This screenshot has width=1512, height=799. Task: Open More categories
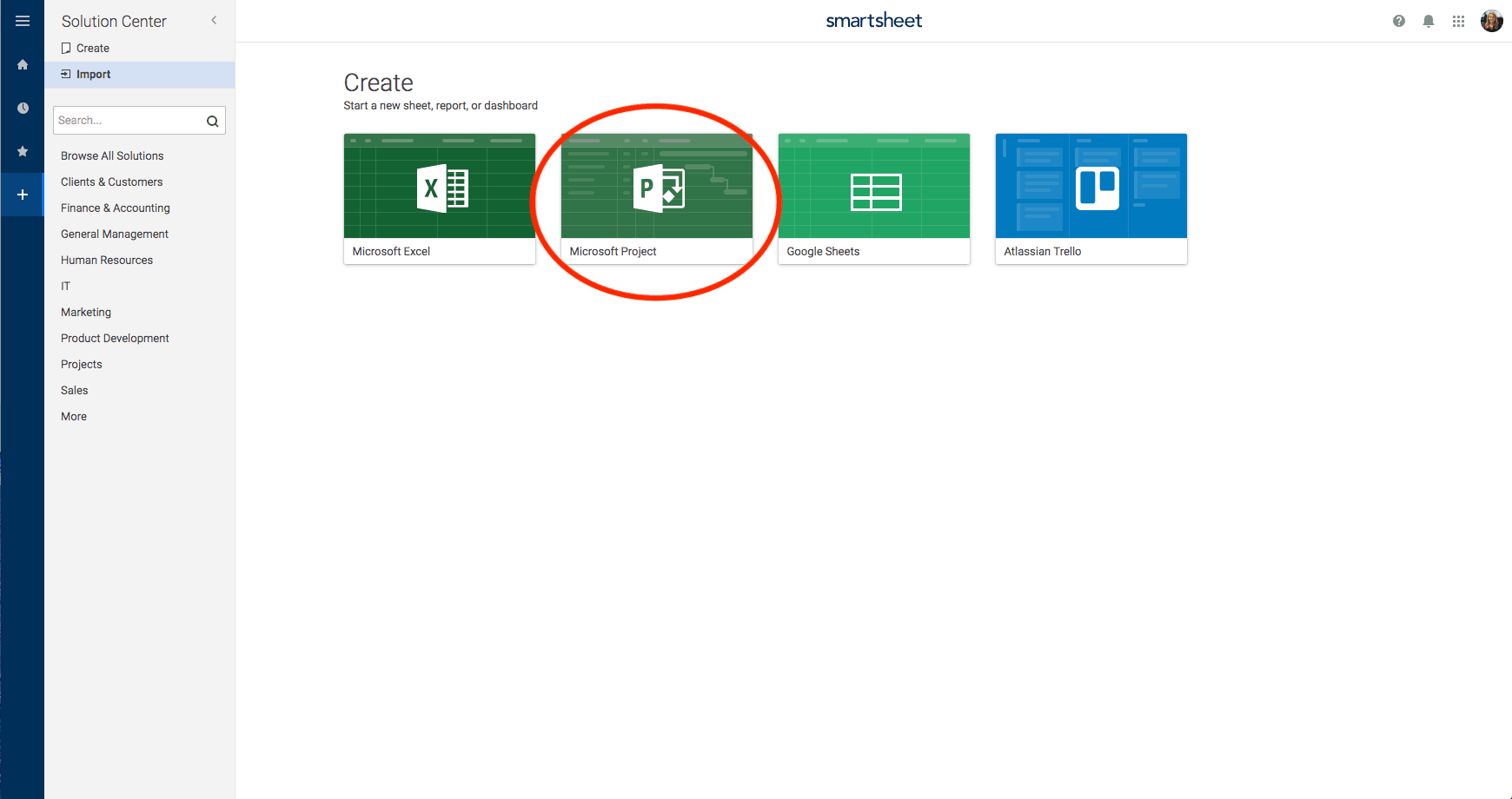tap(74, 417)
